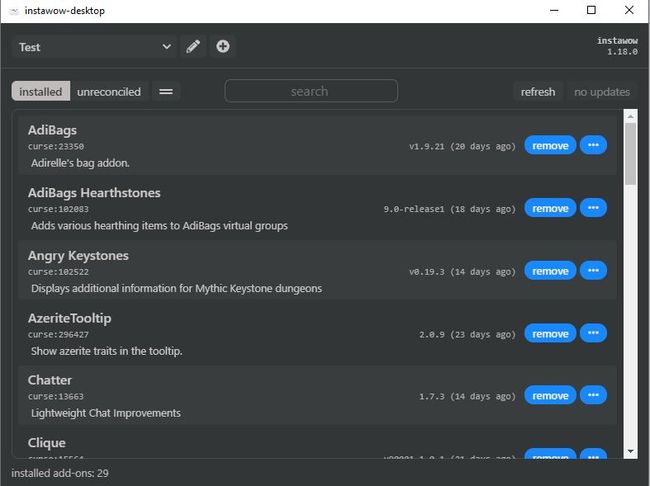Viewport: 650px width, 486px height.
Task: Open more options for Chatter
Action: pyautogui.click(x=593, y=395)
